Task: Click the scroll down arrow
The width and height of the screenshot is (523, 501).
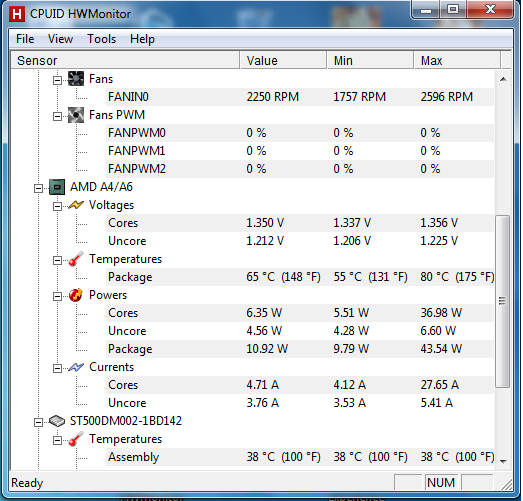Action: pyautogui.click(x=503, y=461)
